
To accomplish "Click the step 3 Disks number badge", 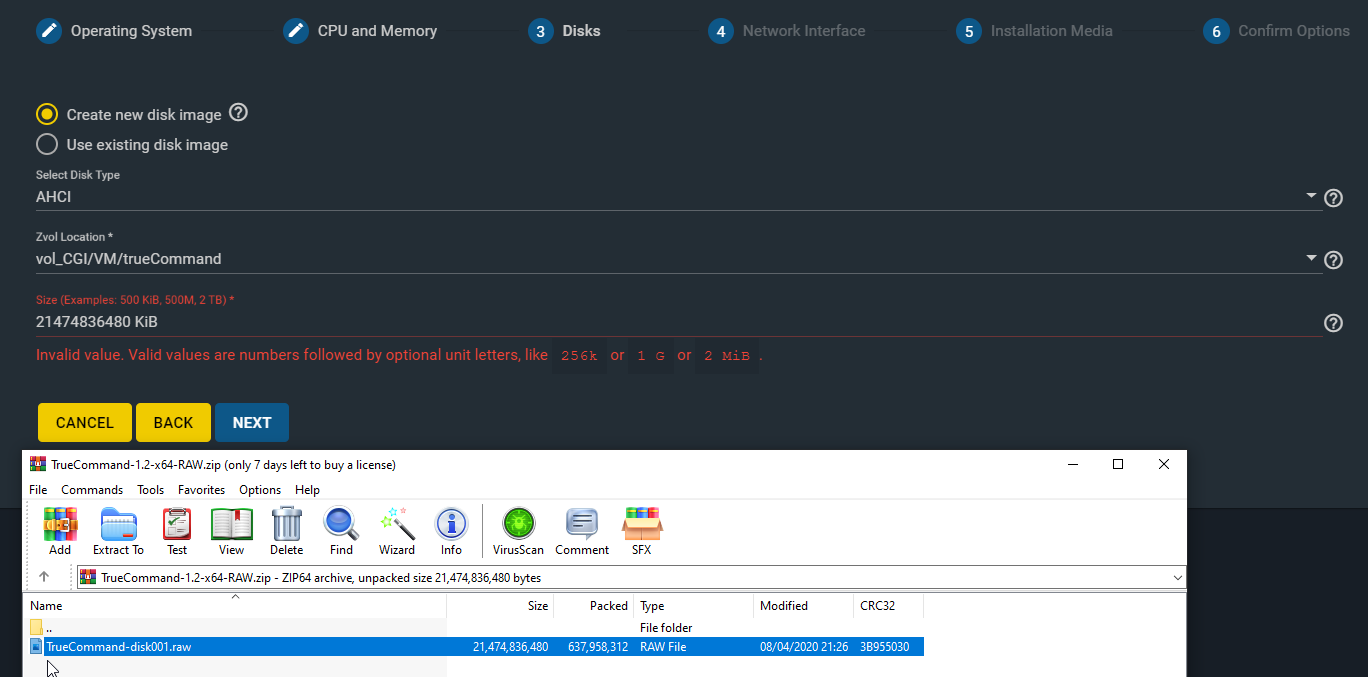I will pos(541,31).
